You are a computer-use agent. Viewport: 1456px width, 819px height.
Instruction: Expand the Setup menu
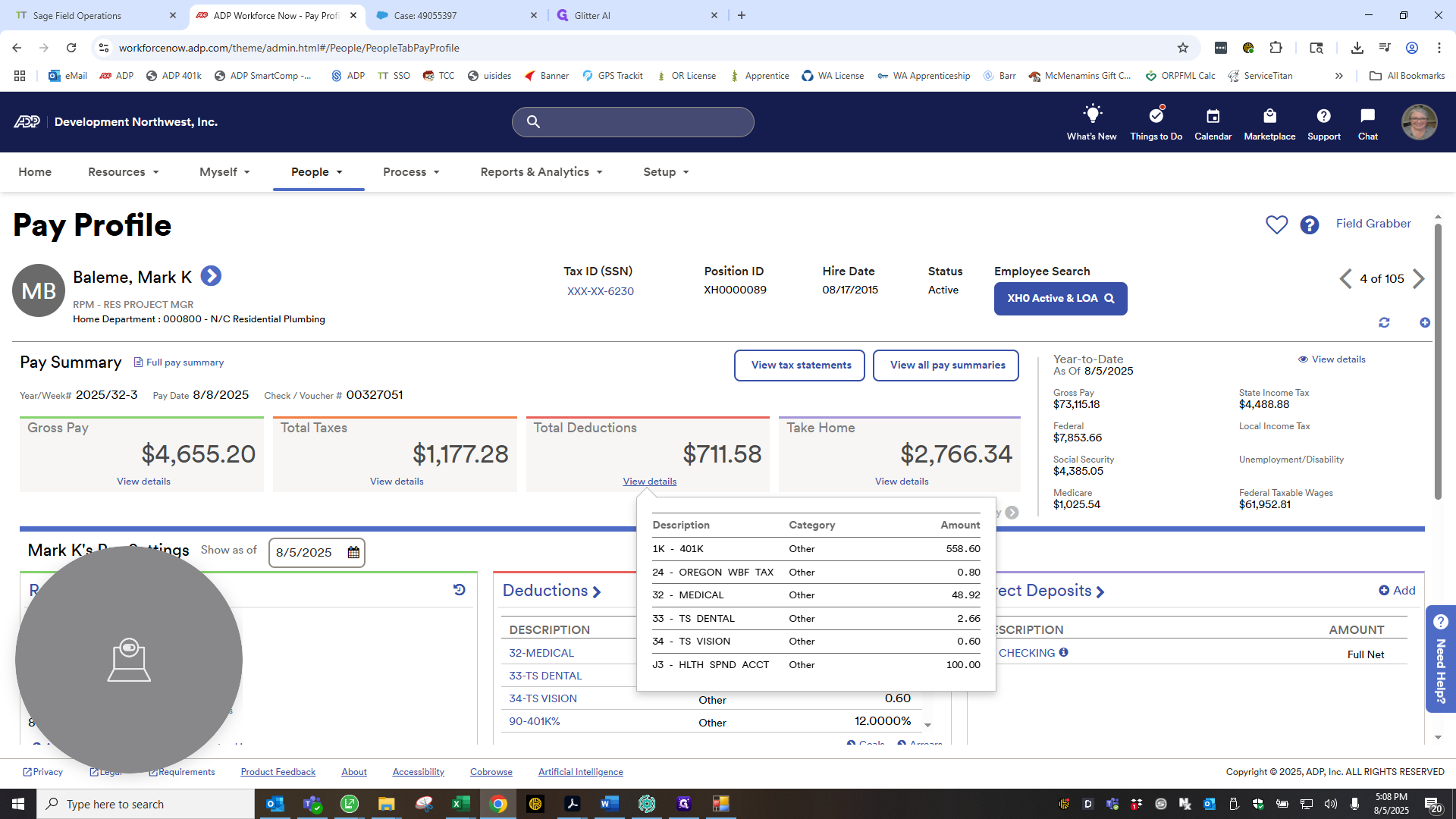(666, 172)
